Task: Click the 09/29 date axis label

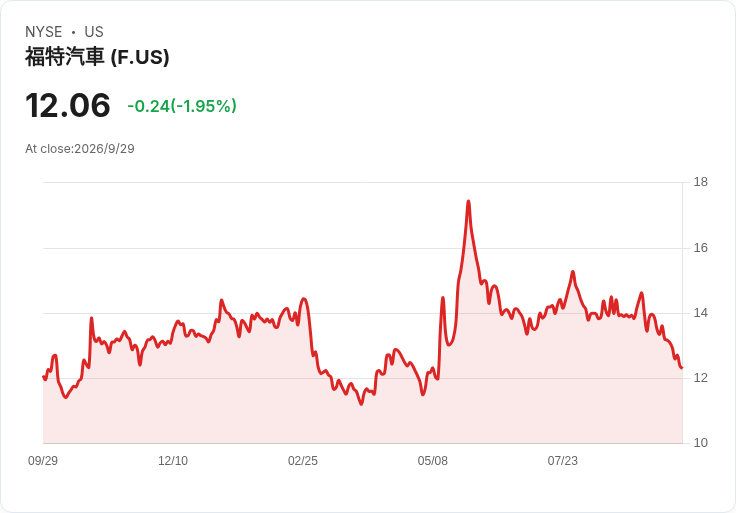Action: point(43,461)
